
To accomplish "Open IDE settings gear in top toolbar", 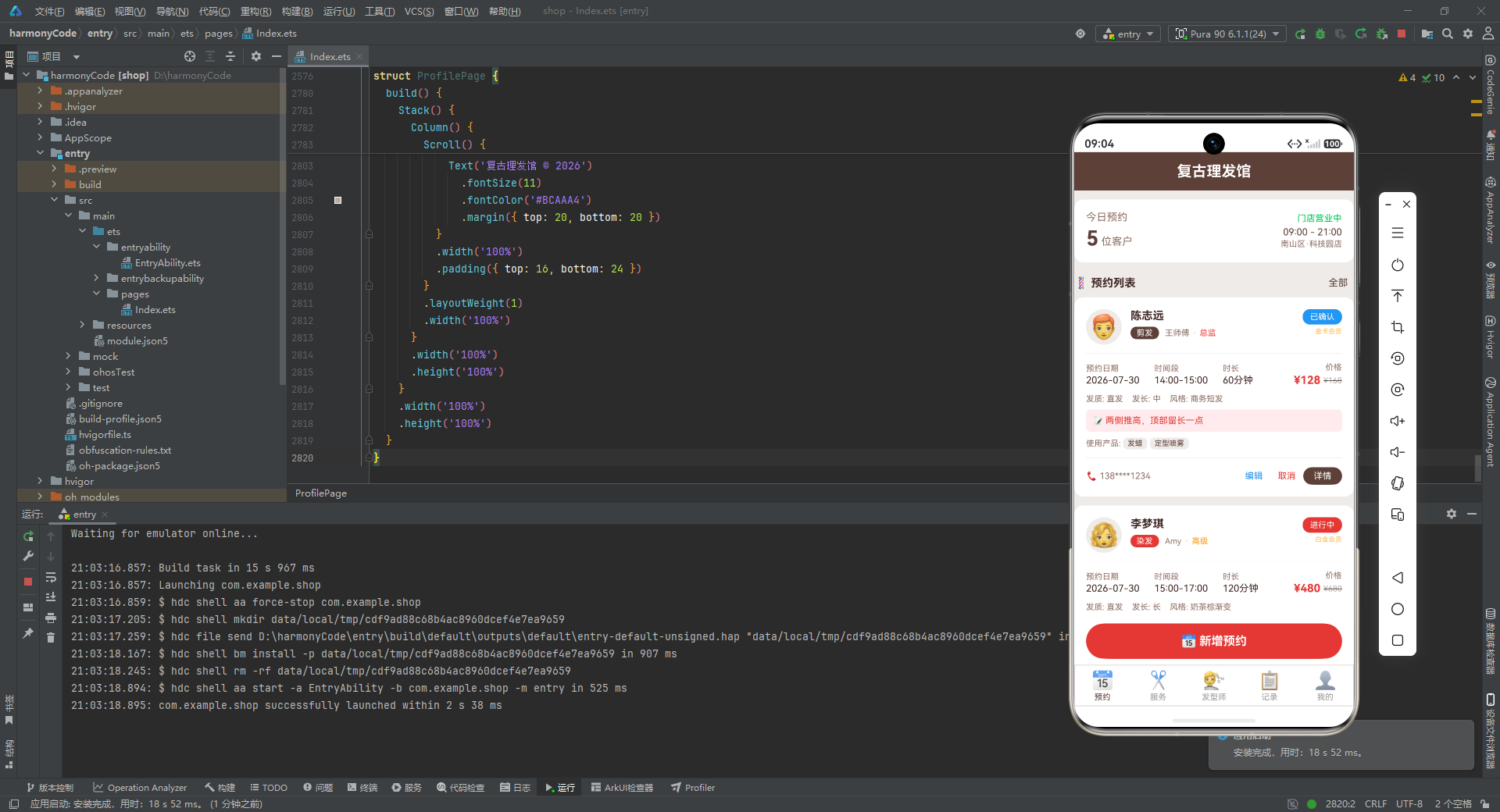I will pos(1468,34).
